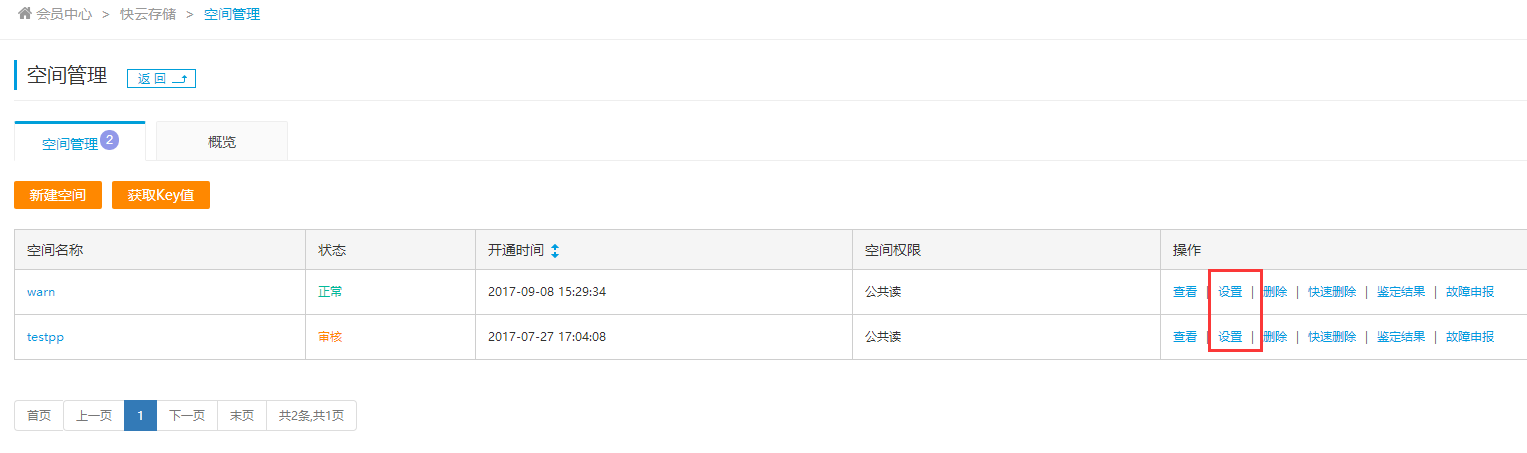Viewport: 1527px width, 453px height.
Task: Open 设置 for the warn space
Action: (1230, 292)
